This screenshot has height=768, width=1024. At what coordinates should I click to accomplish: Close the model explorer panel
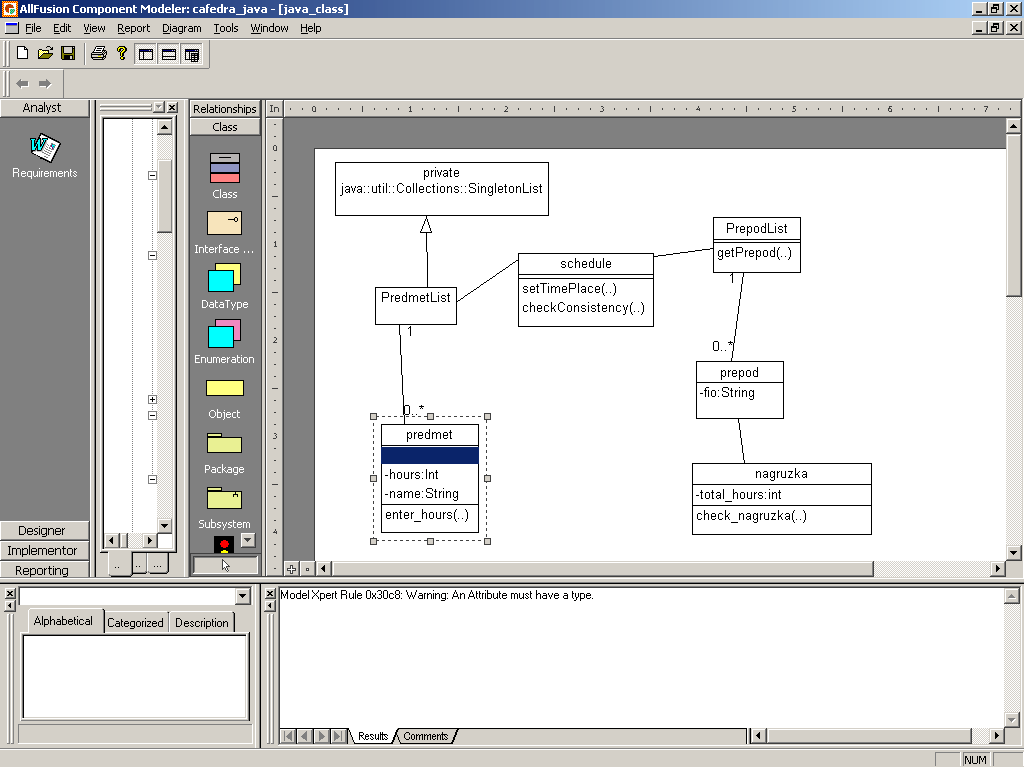[x=172, y=107]
